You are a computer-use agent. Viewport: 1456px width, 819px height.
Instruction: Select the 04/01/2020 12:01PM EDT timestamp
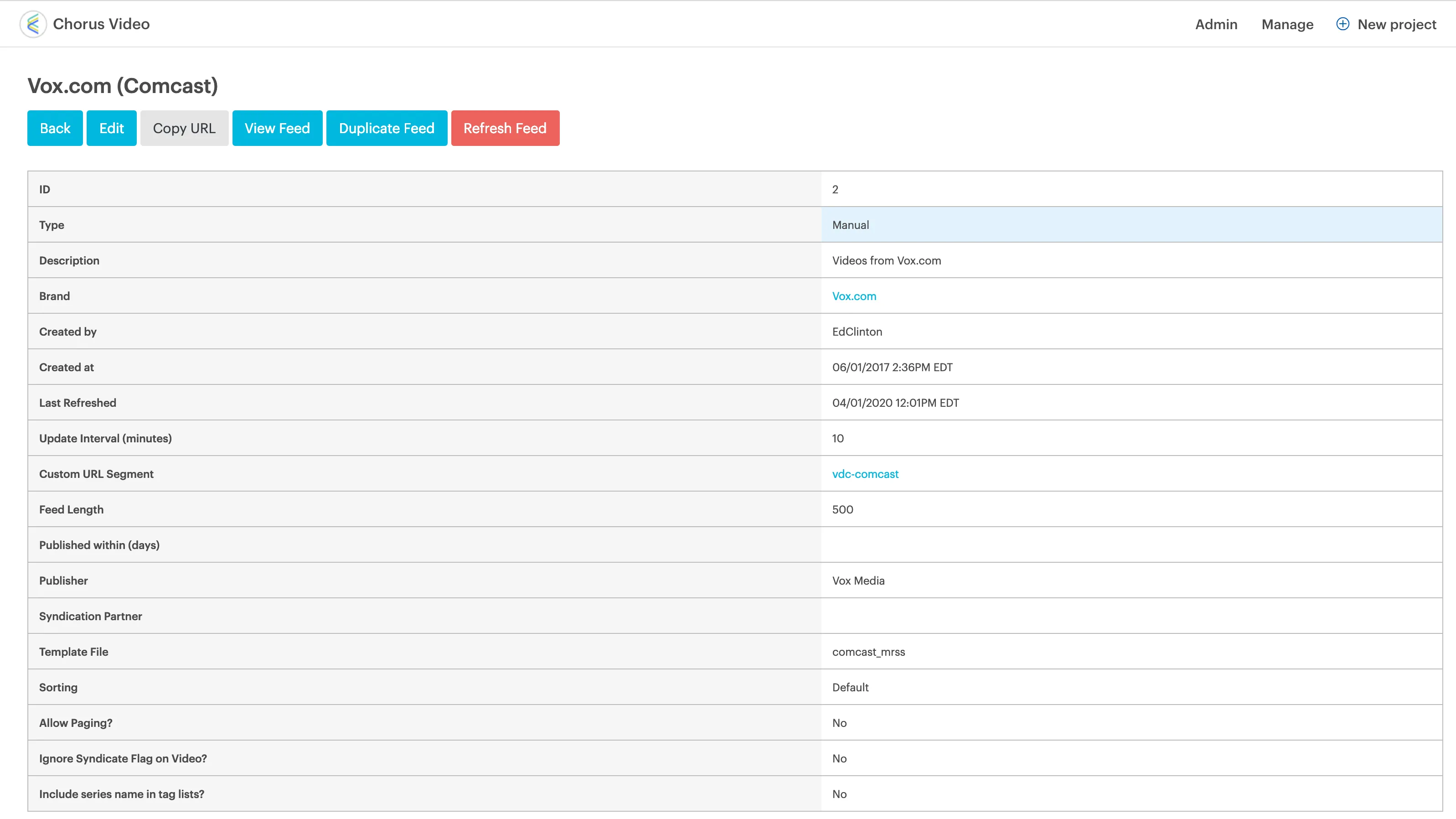[895, 403]
